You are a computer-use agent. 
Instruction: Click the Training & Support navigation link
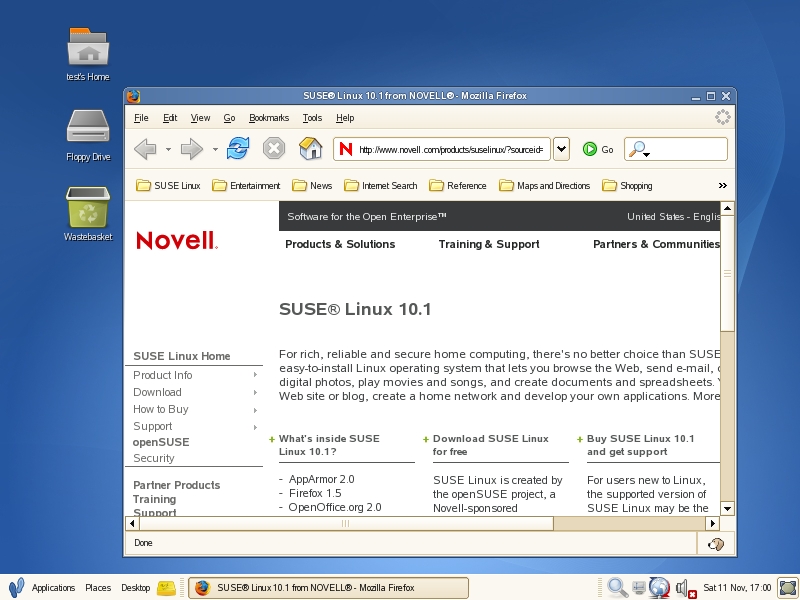[489, 244]
